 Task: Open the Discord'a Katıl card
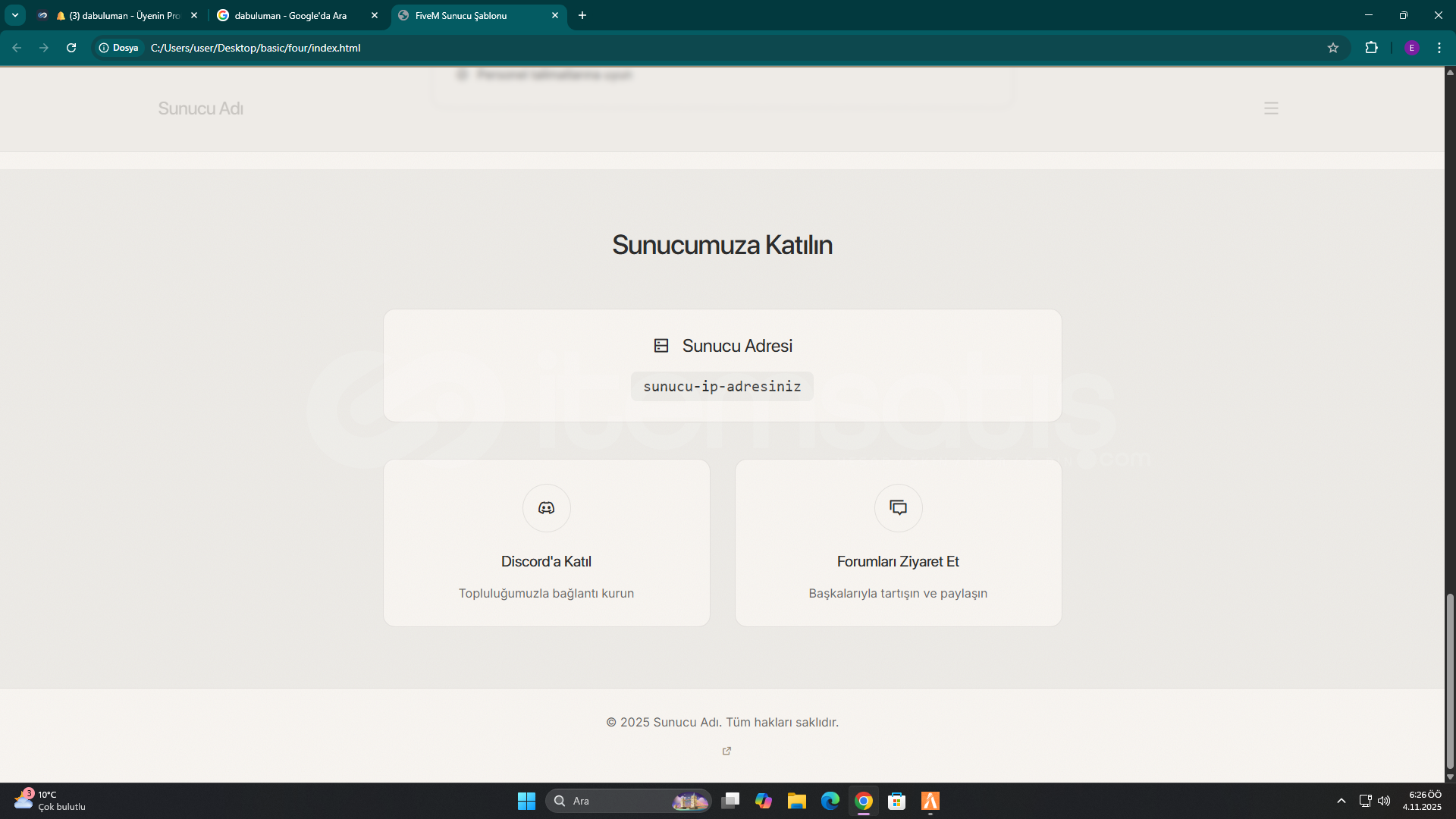tap(546, 562)
